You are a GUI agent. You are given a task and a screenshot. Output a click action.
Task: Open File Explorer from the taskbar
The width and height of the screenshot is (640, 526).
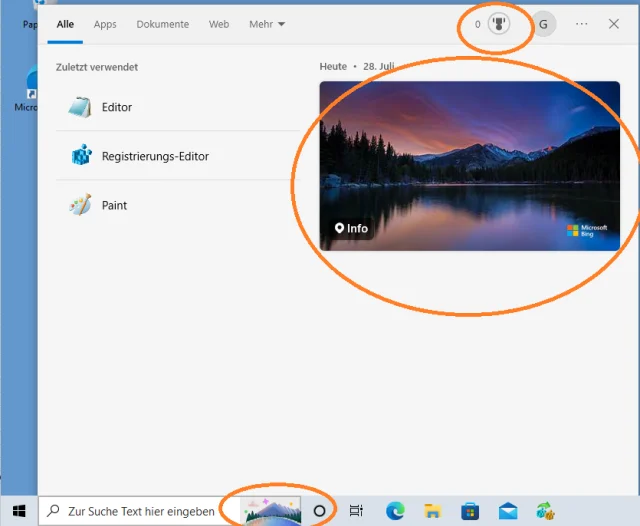(433, 510)
